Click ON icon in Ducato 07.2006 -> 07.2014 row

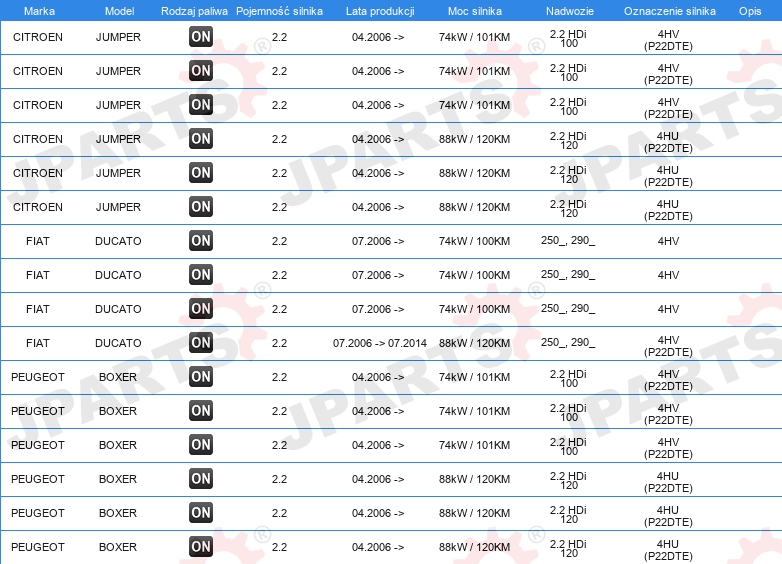coord(201,343)
